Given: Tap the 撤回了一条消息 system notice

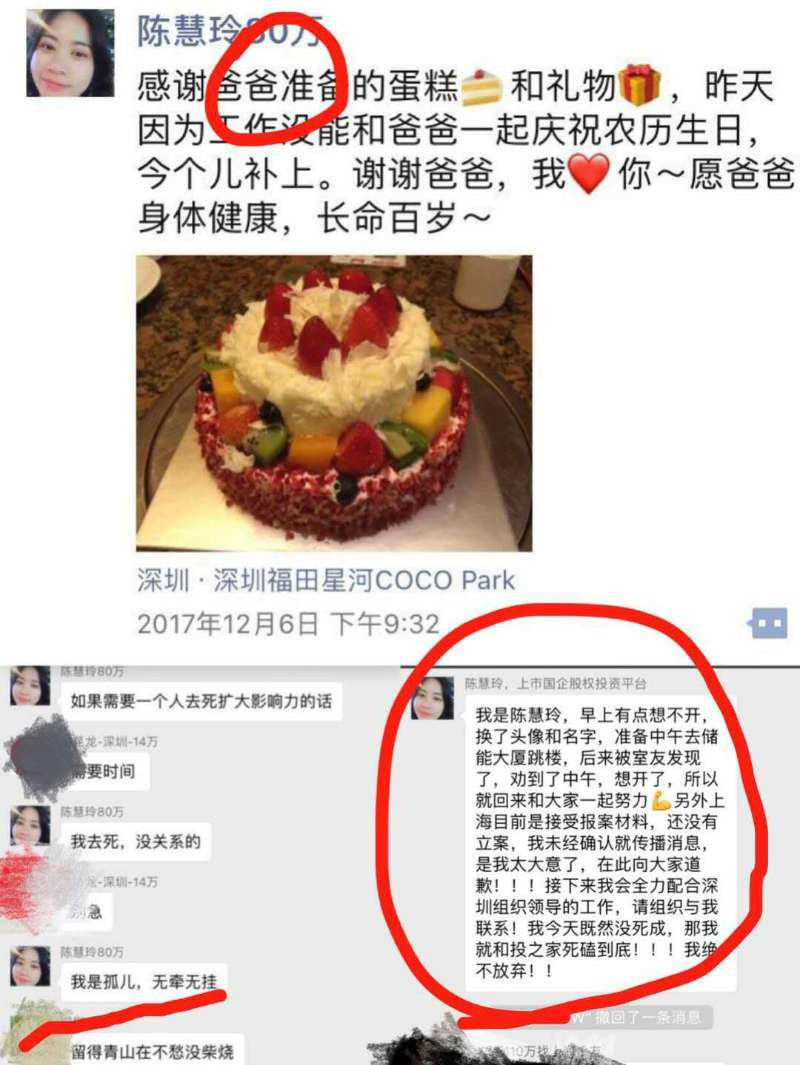Looking at the screenshot, I should click(x=635, y=1017).
